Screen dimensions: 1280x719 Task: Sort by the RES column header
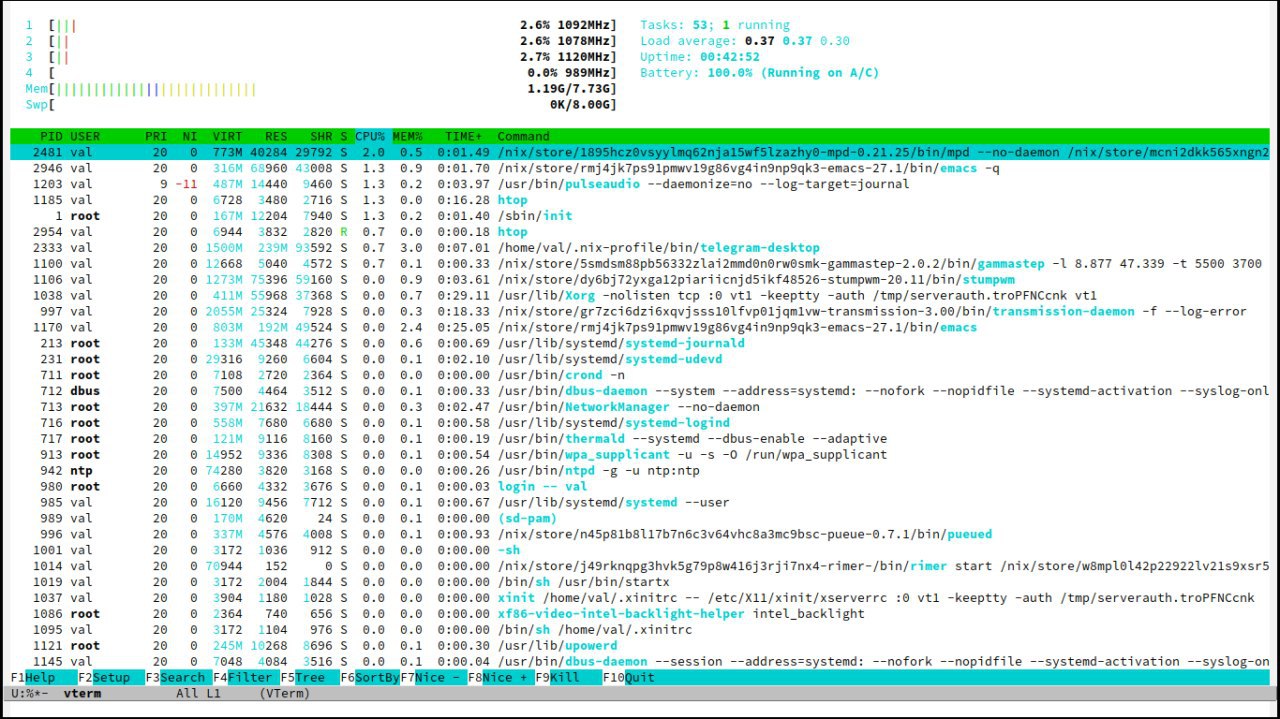click(x=276, y=136)
